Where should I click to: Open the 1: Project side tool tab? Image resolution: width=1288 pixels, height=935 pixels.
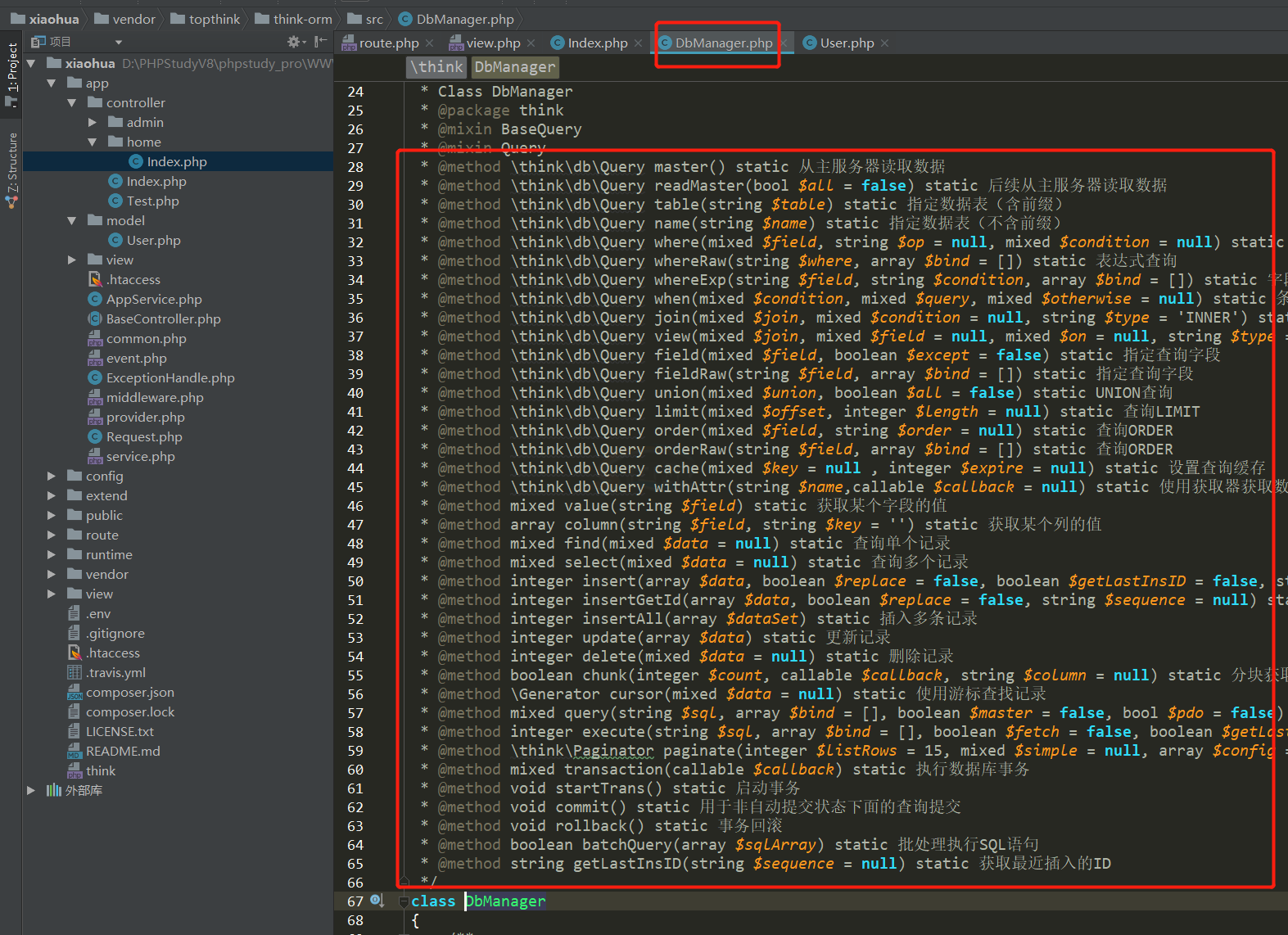click(x=11, y=67)
